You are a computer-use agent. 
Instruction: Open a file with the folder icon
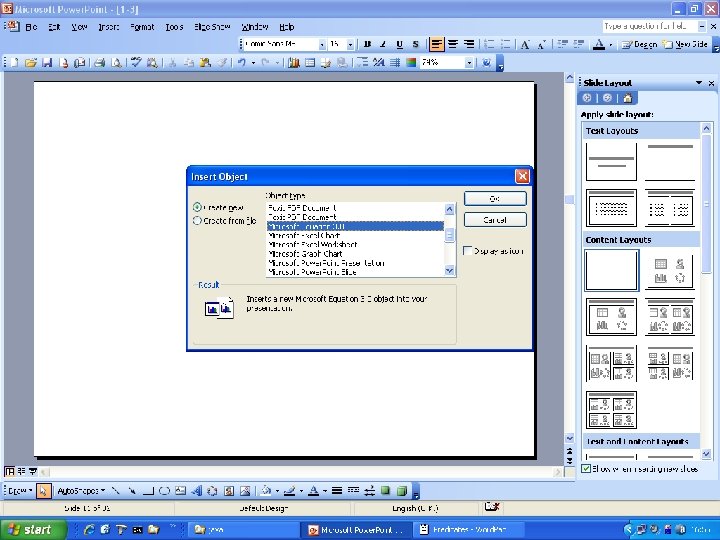coord(31,62)
